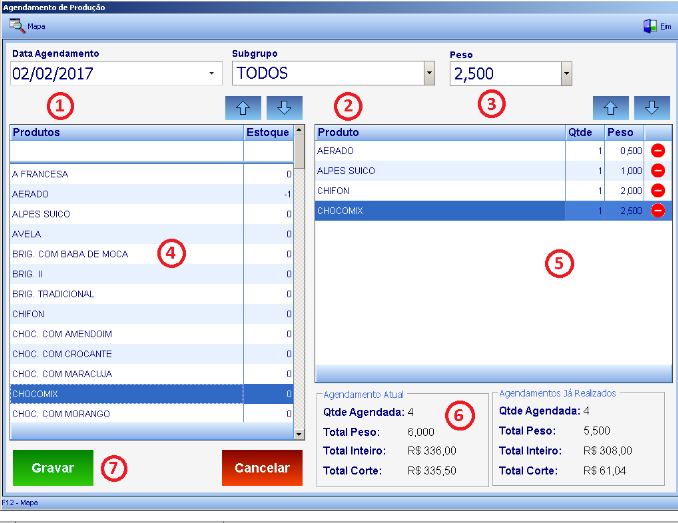Select BRIG. COM BABA DE MOCA
The height and width of the screenshot is (523, 678).
click(x=151, y=254)
